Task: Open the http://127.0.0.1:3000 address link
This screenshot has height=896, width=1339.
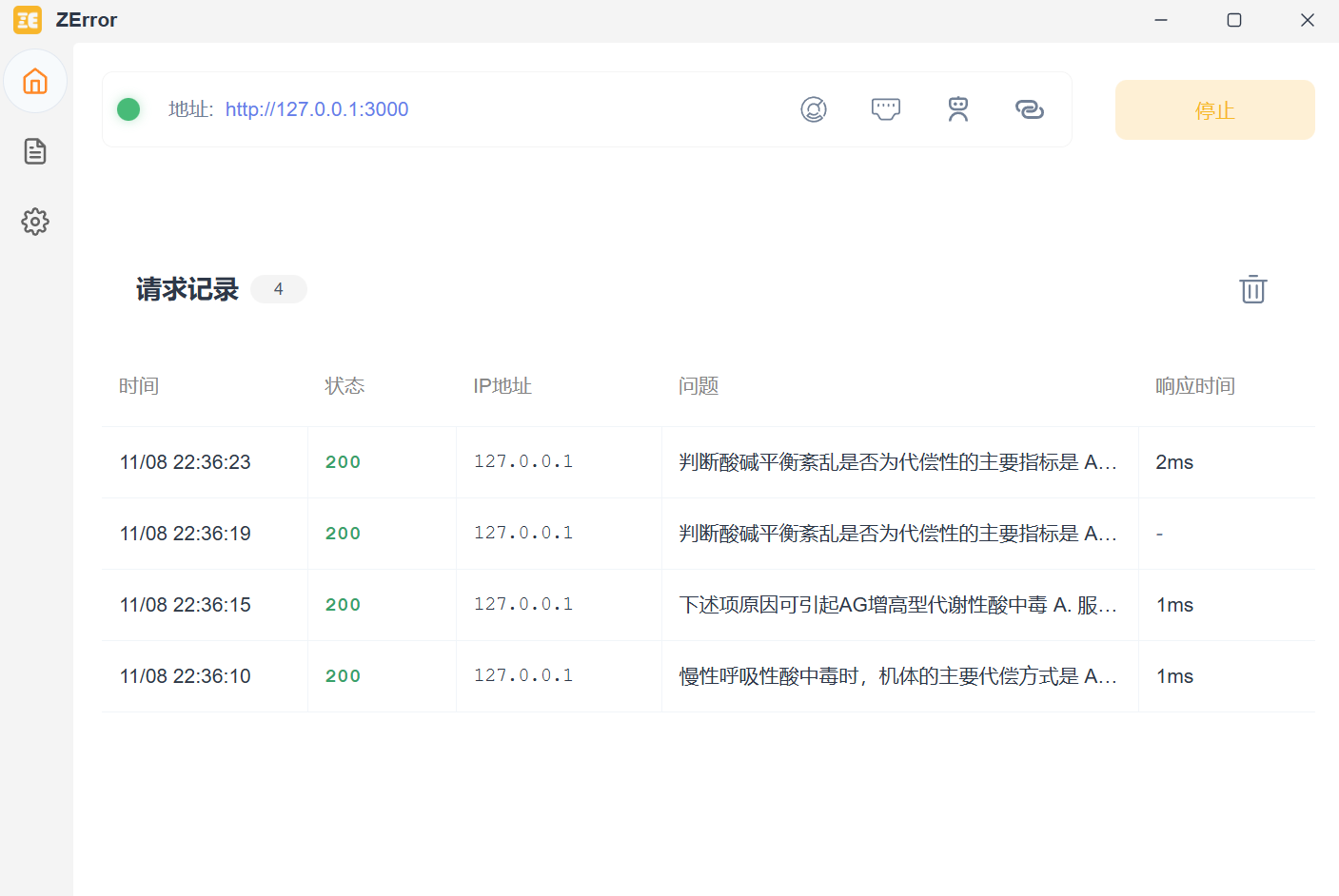Action: click(x=317, y=109)
